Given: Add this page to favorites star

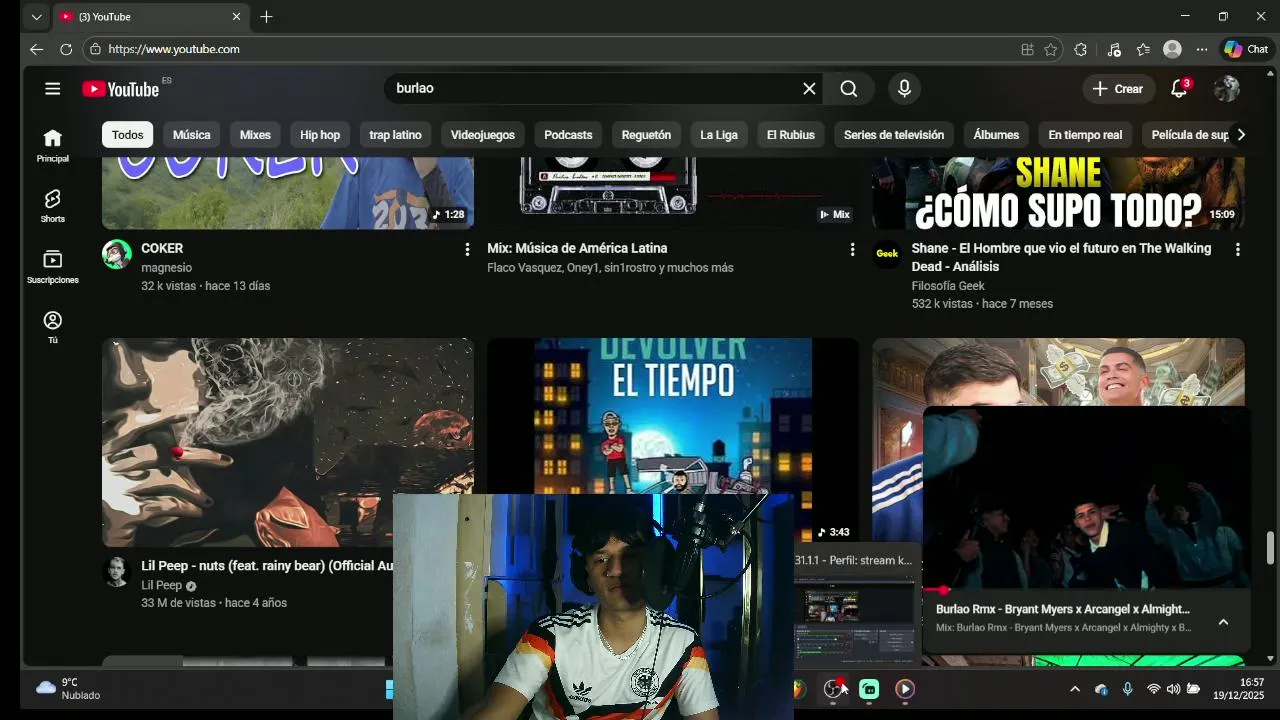Looking at the screenshot, I should click(x=1050, y=49).
